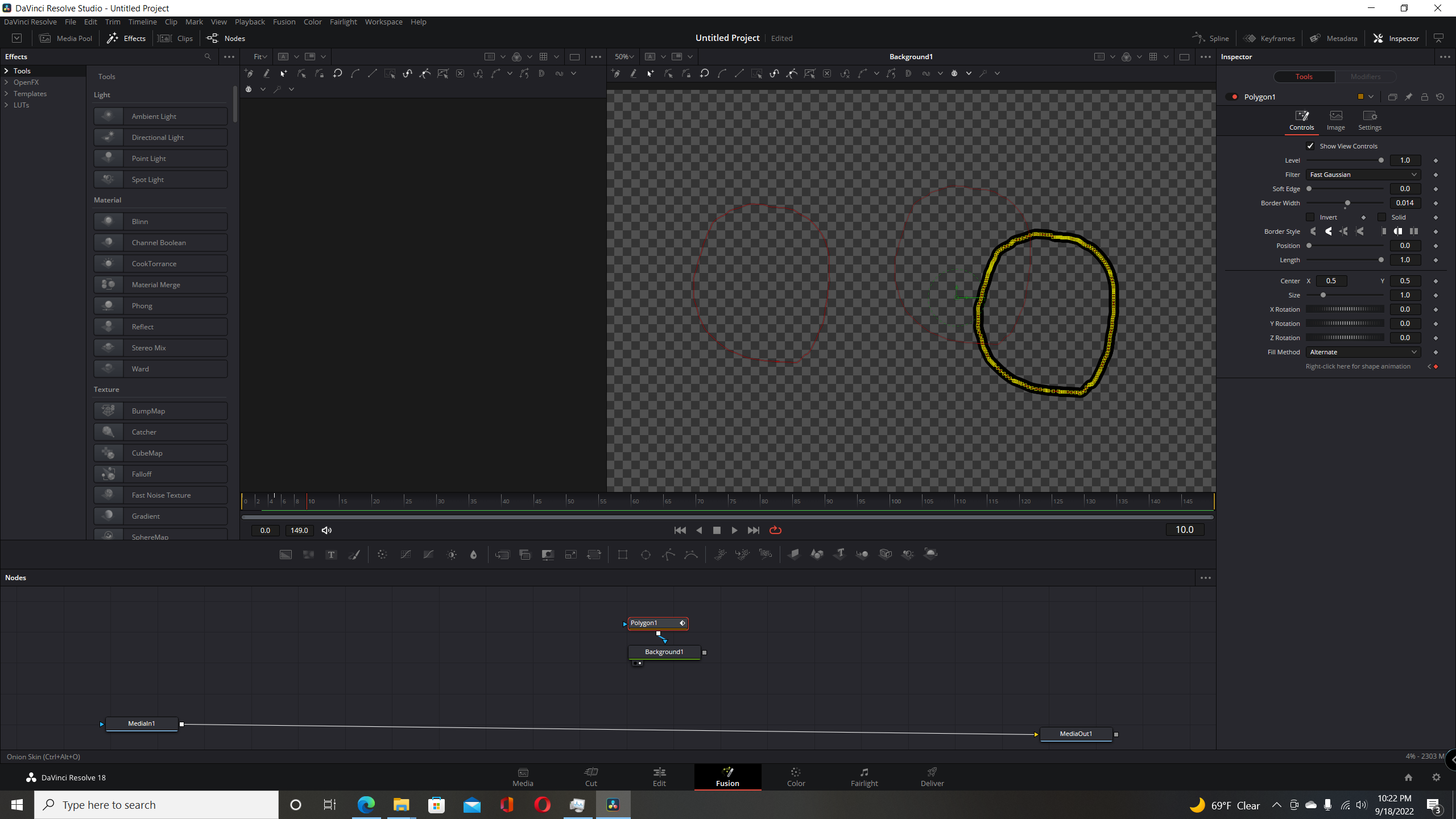Open the Fill Method dropdown showing Alternate
The height and width of the screenshot is (819, 1456).
pos(1363,352)
